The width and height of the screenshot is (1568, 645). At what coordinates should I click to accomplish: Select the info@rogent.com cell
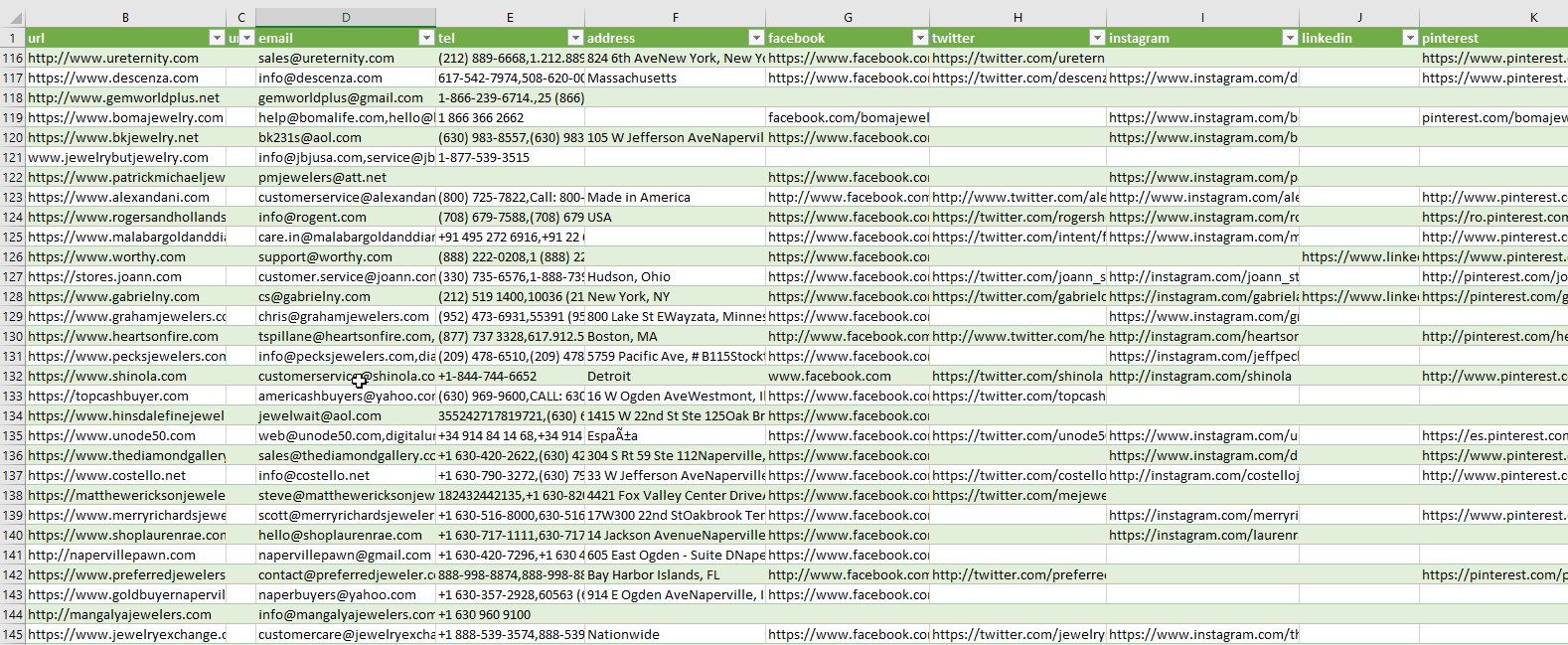pyautogui.click(x=346, y=217)
